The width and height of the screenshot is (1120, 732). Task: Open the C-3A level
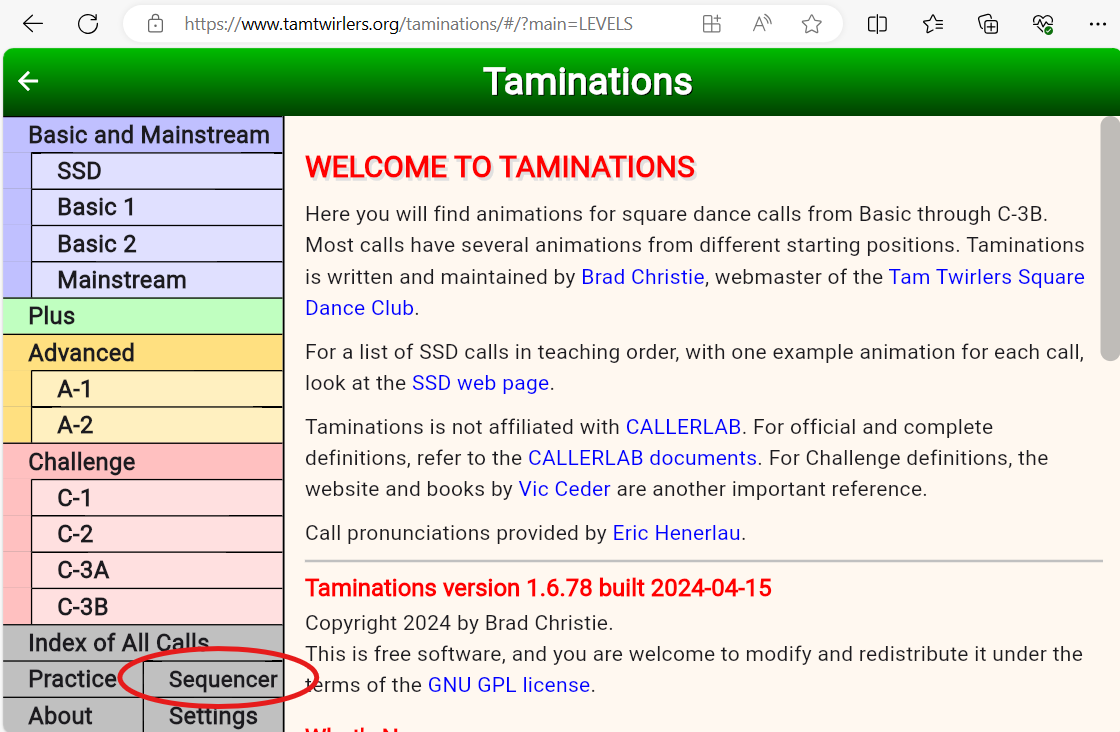157,570
